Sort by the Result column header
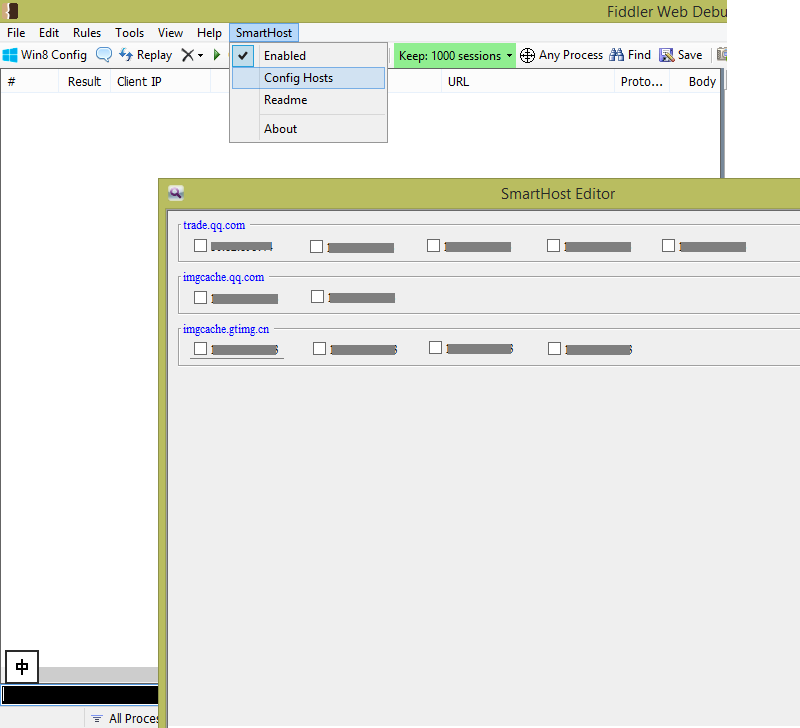Image resolution: width=800 pixels, height=728 pixels. click(84, 81)
